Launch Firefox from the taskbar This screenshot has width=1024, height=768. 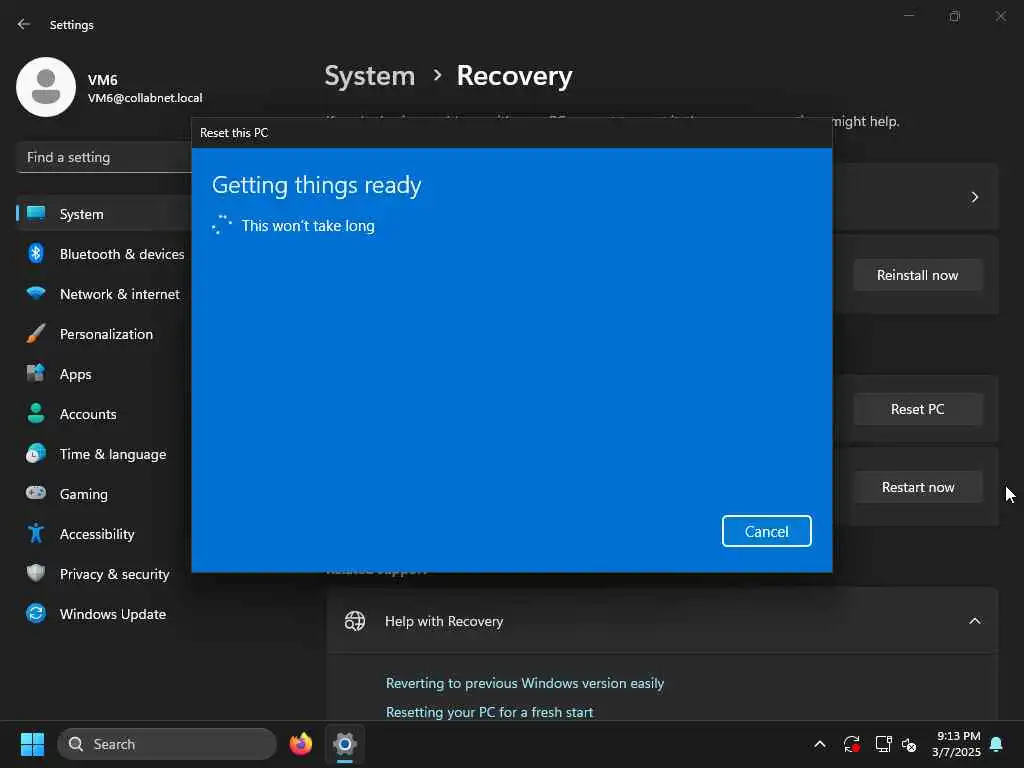301,744
